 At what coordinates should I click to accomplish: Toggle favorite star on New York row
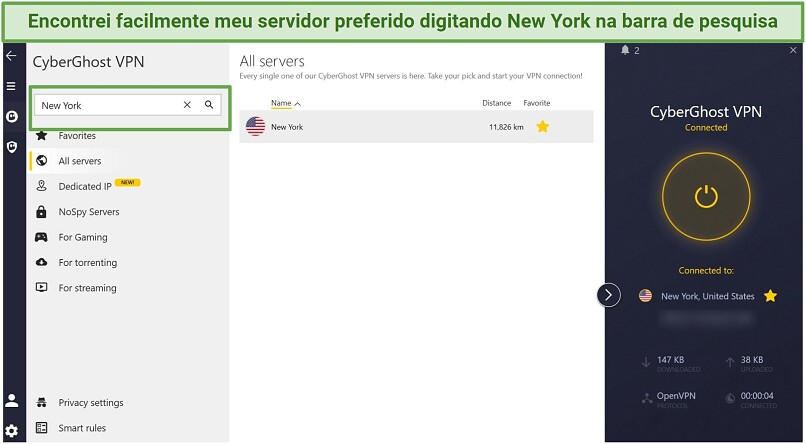point(543,126)
